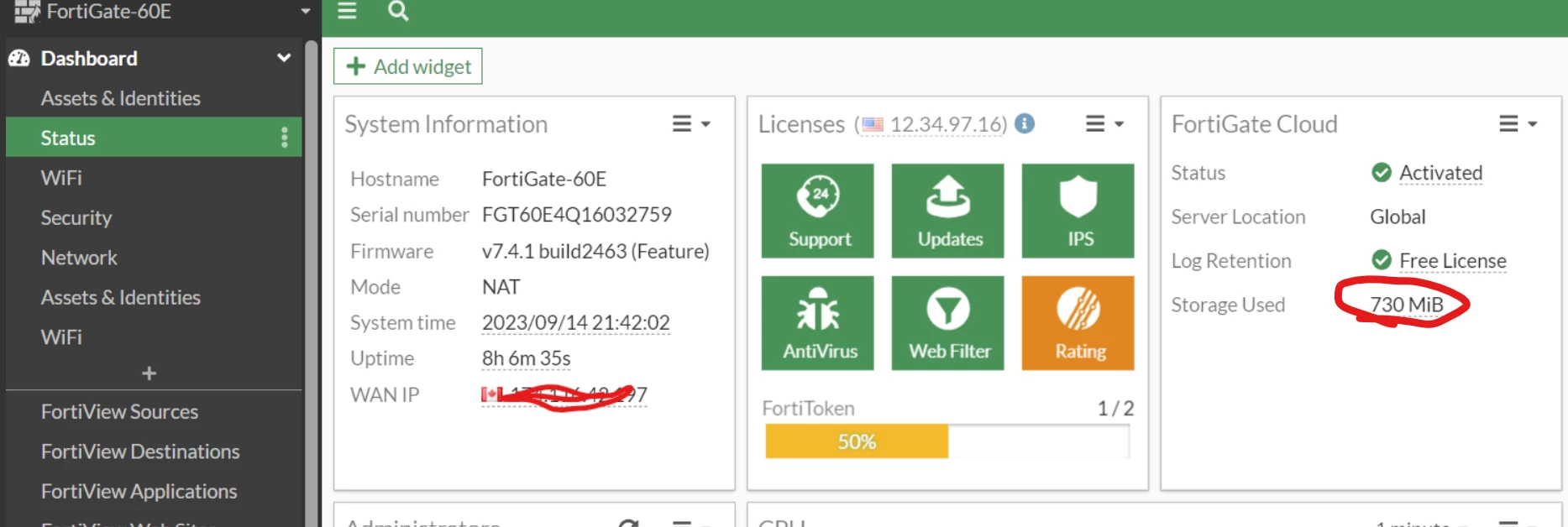Viewport: 1568px width, 527px height.
Task: Collapse the Dashboard section chevron
Action: point(284,58)
